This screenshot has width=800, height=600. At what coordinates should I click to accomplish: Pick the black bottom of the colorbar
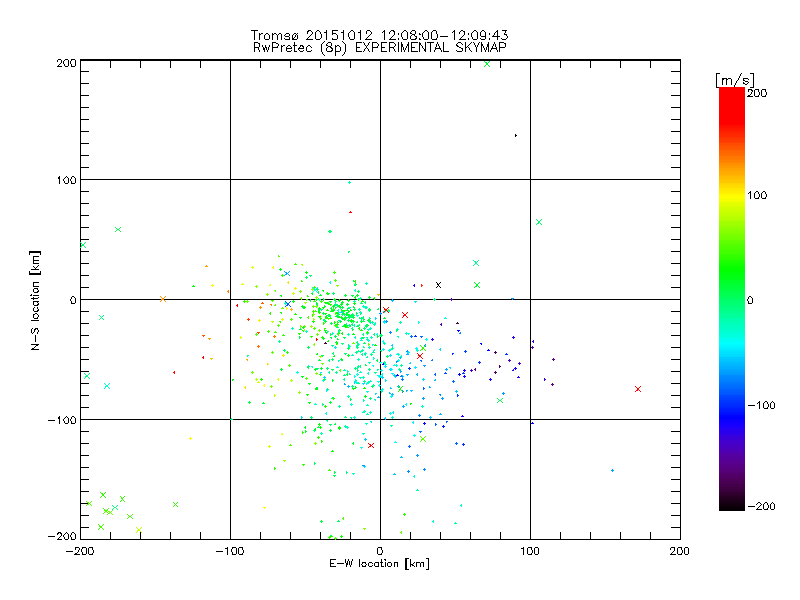coord(732,505)
